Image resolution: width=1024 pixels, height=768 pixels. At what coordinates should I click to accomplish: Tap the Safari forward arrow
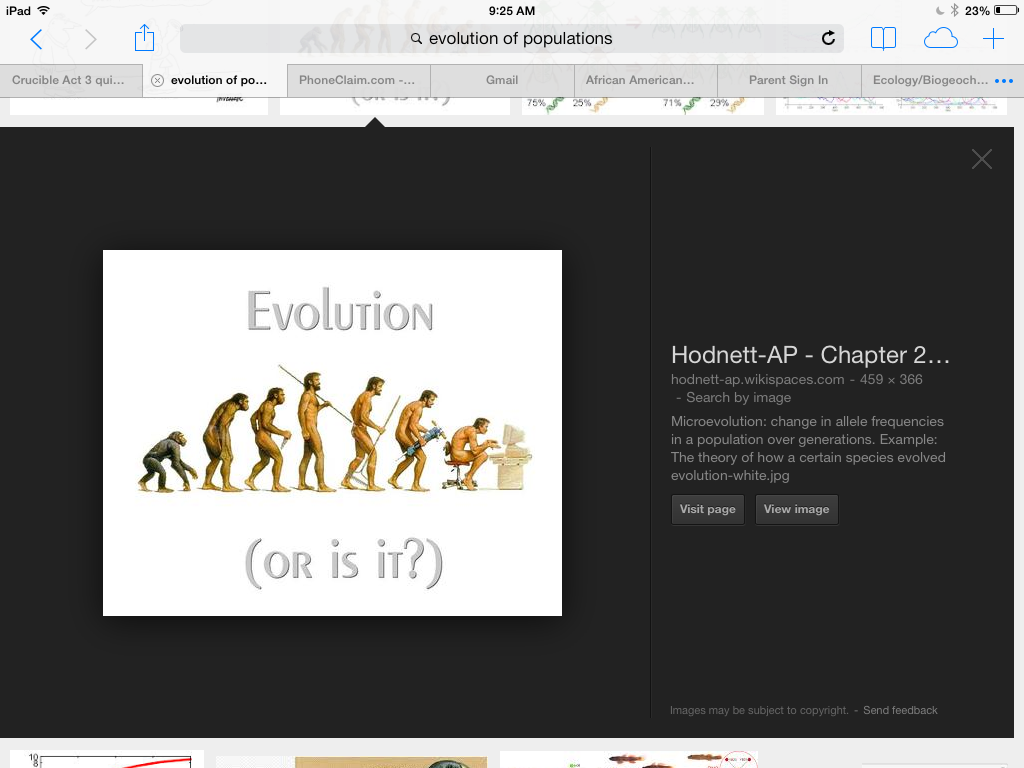coord(91,39)
